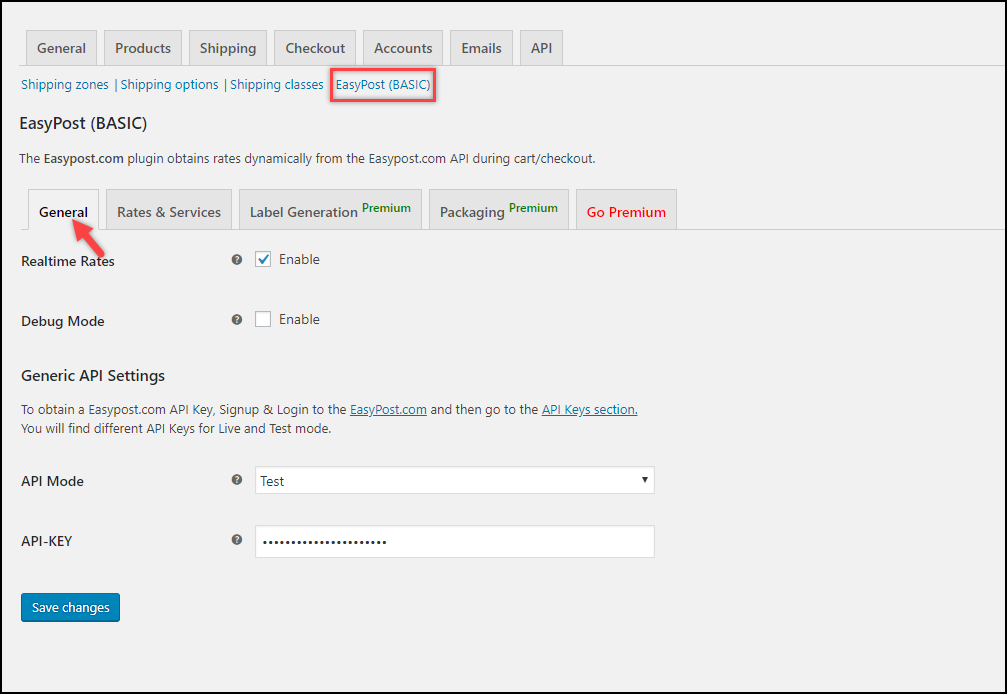Screen dimensions: 1007x694
Task: Click help icon beside API Mode
Action: [237, 480]
